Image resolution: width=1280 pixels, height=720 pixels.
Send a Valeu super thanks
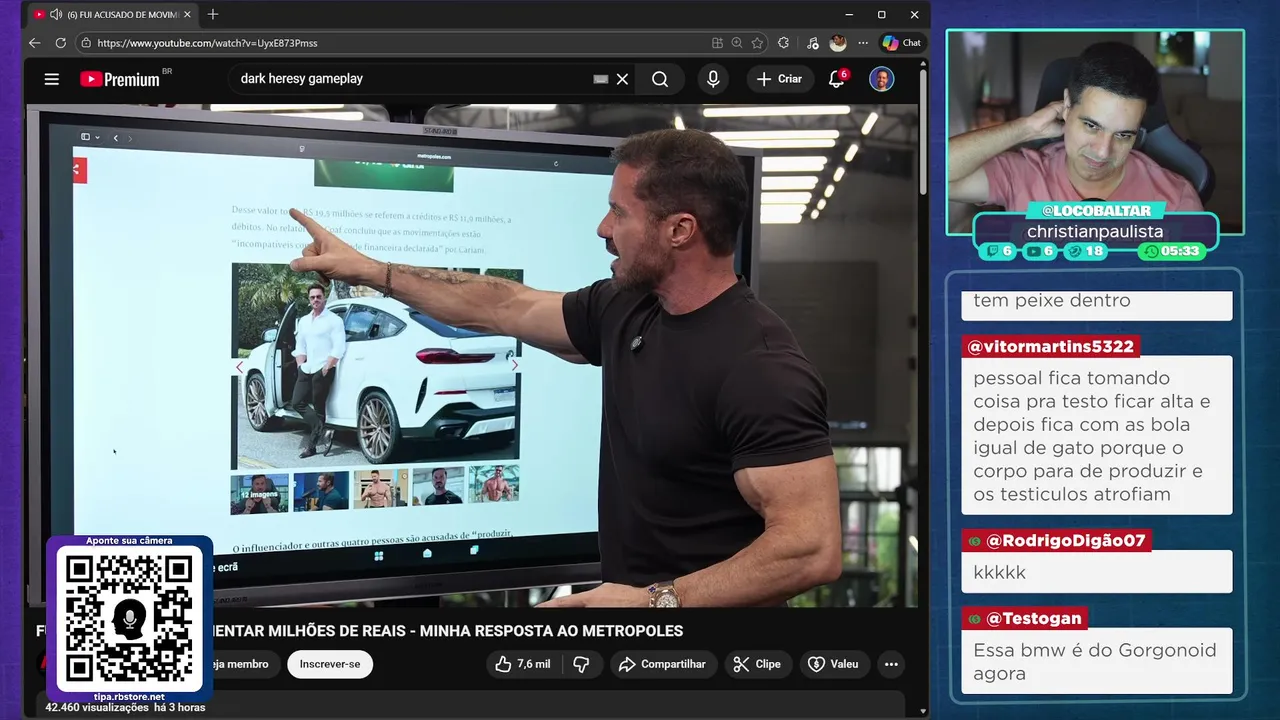834,664
